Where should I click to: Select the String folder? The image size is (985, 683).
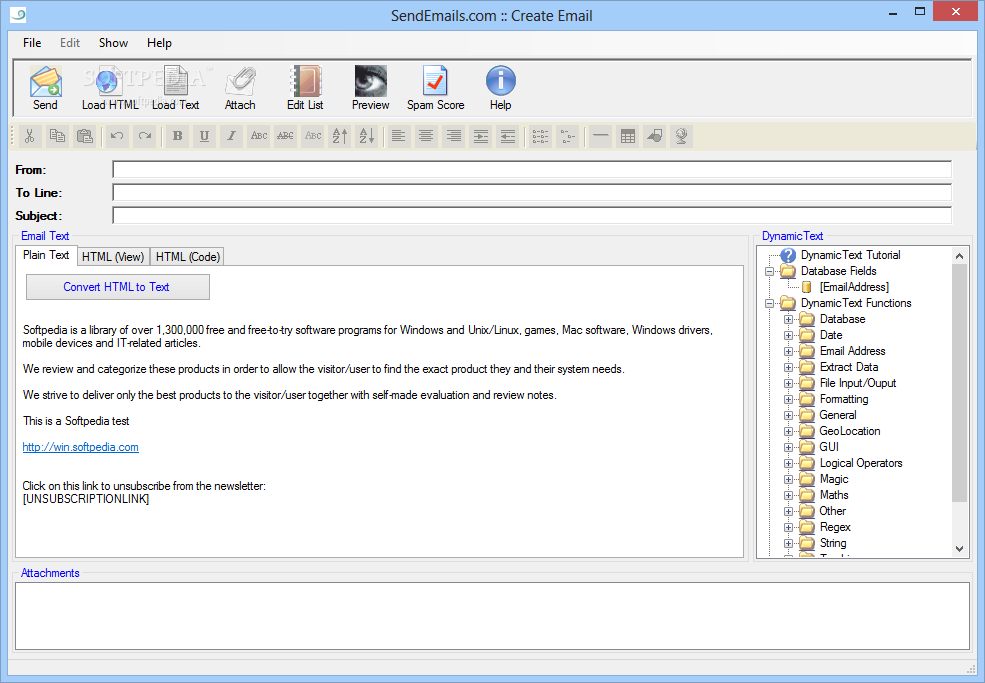click(832, 544)
